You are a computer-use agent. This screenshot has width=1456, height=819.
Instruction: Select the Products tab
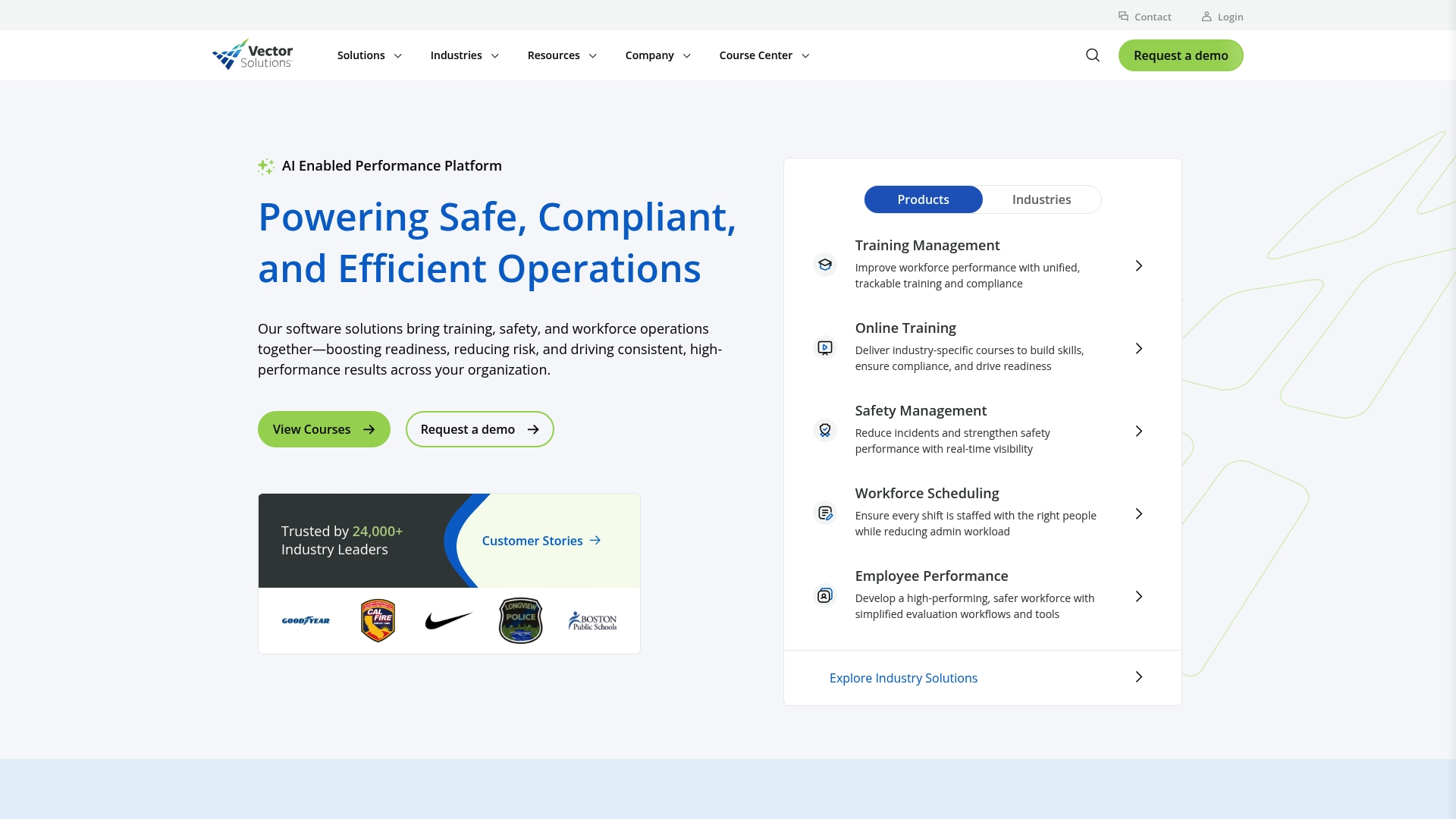923,199
